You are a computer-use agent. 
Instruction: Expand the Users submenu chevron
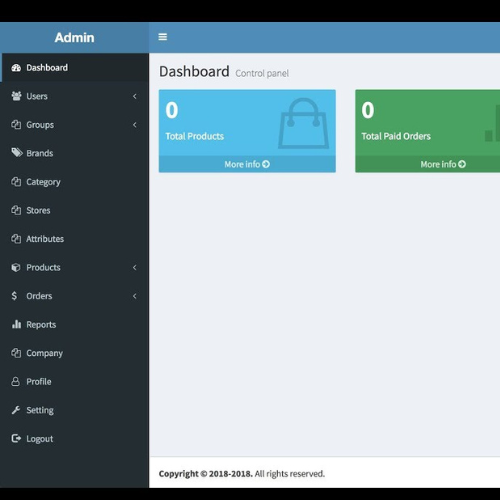pyautogui.click(x=135, y=96)
